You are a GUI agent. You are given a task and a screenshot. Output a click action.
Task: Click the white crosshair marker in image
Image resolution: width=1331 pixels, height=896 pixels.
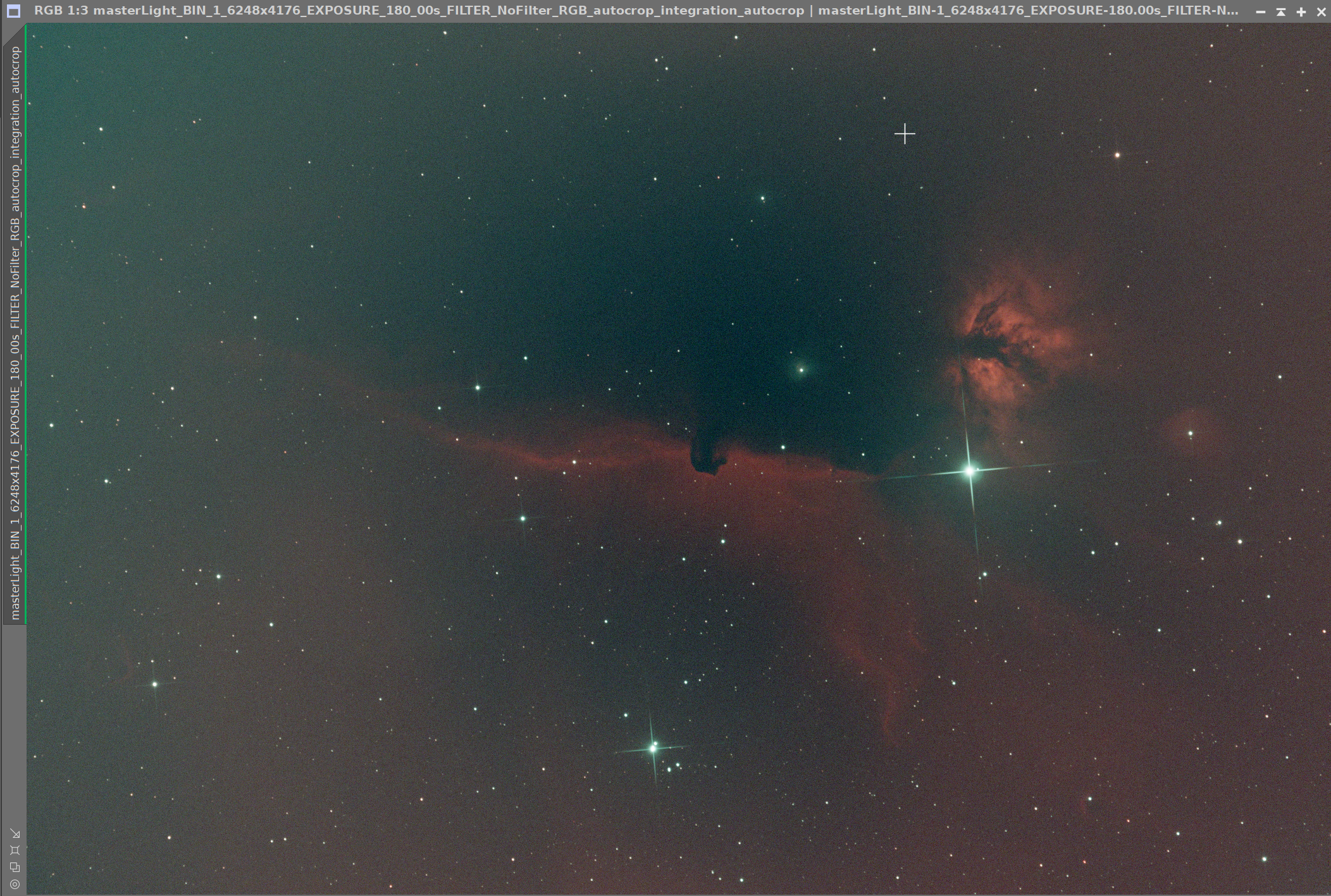click(x=905, y=134)
